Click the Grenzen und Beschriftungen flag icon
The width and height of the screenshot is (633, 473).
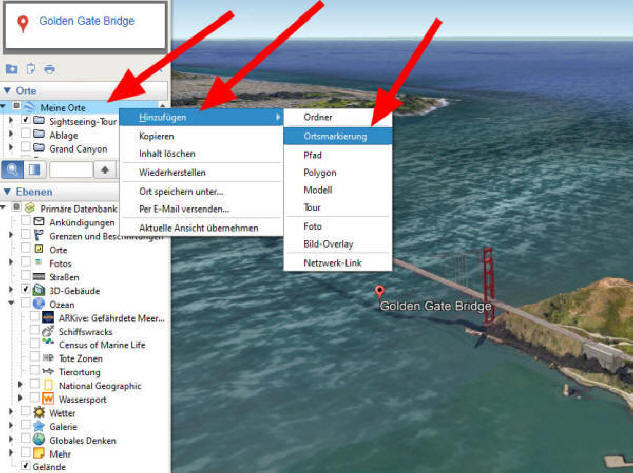click(39, 235)
